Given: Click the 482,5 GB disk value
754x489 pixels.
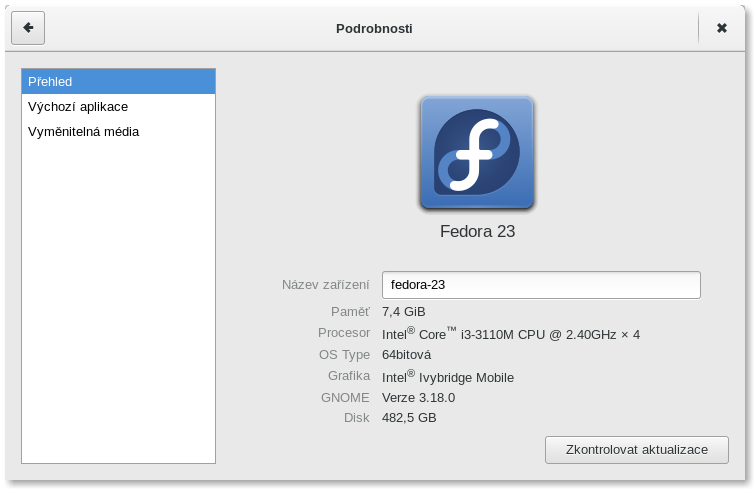Looking at the screenshot, I should [409, 417].
